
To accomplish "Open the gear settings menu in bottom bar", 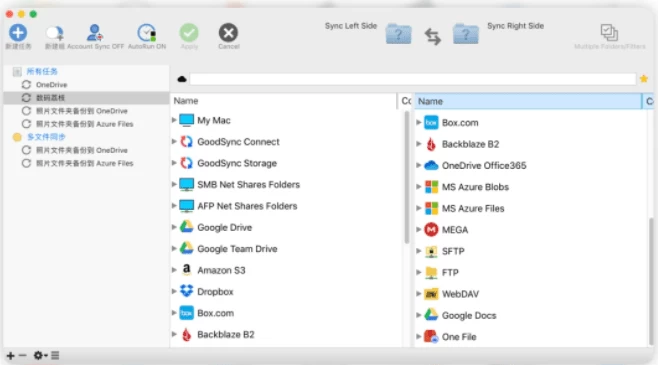I will [40, 356].
